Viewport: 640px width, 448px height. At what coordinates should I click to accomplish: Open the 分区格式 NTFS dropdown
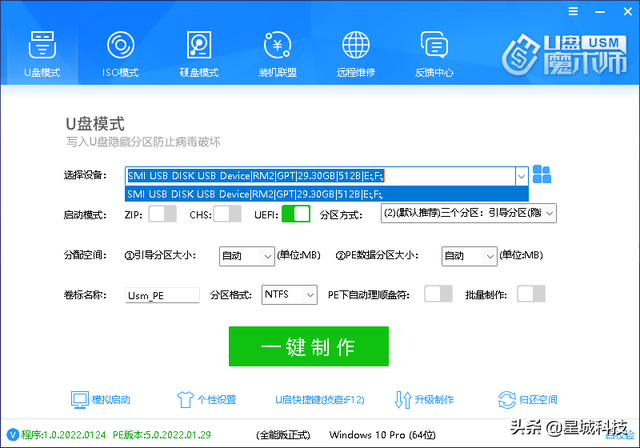pos(289,295)
